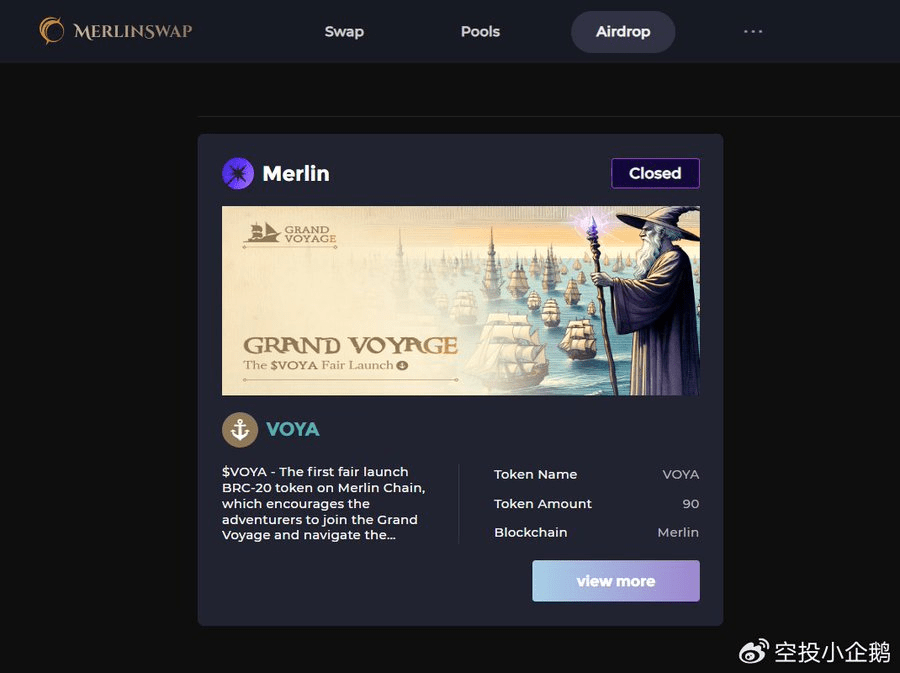This screenshot has width=900, height=673.
Task: Open the Pools tab
Action: click(x=480, y=32)
